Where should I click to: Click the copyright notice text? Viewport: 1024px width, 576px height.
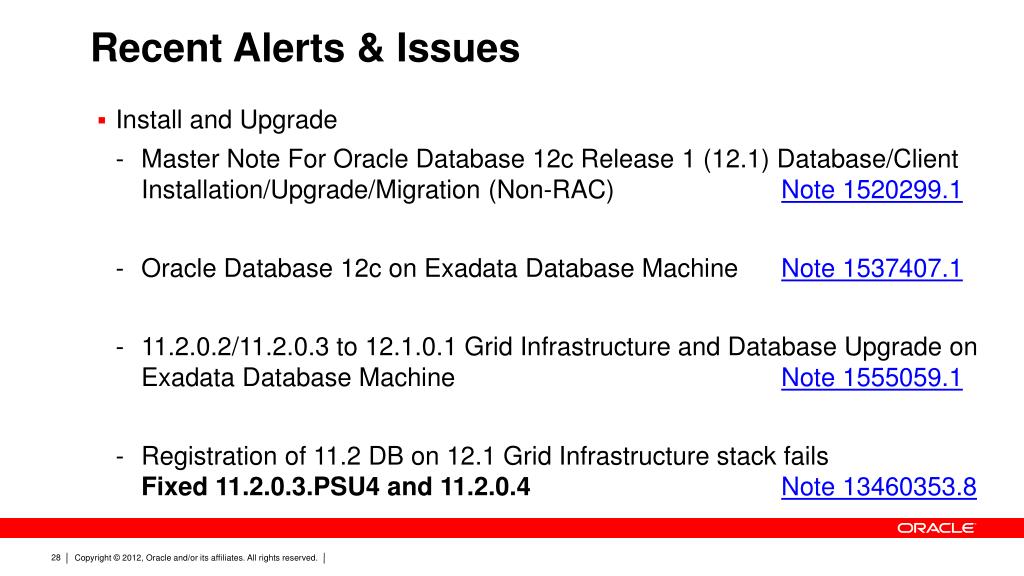(196, 558)
